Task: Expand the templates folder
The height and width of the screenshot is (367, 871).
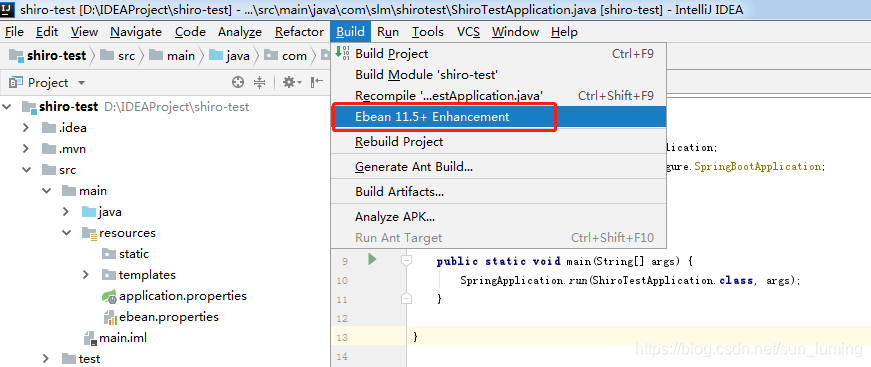Action: (86, 275)
